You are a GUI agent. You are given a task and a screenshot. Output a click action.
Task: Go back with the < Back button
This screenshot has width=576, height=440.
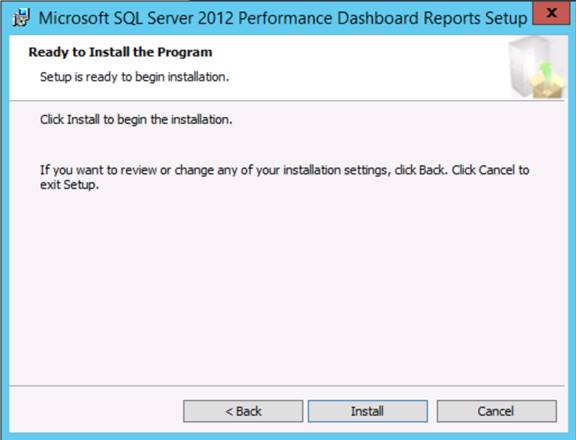coord(243,411)
